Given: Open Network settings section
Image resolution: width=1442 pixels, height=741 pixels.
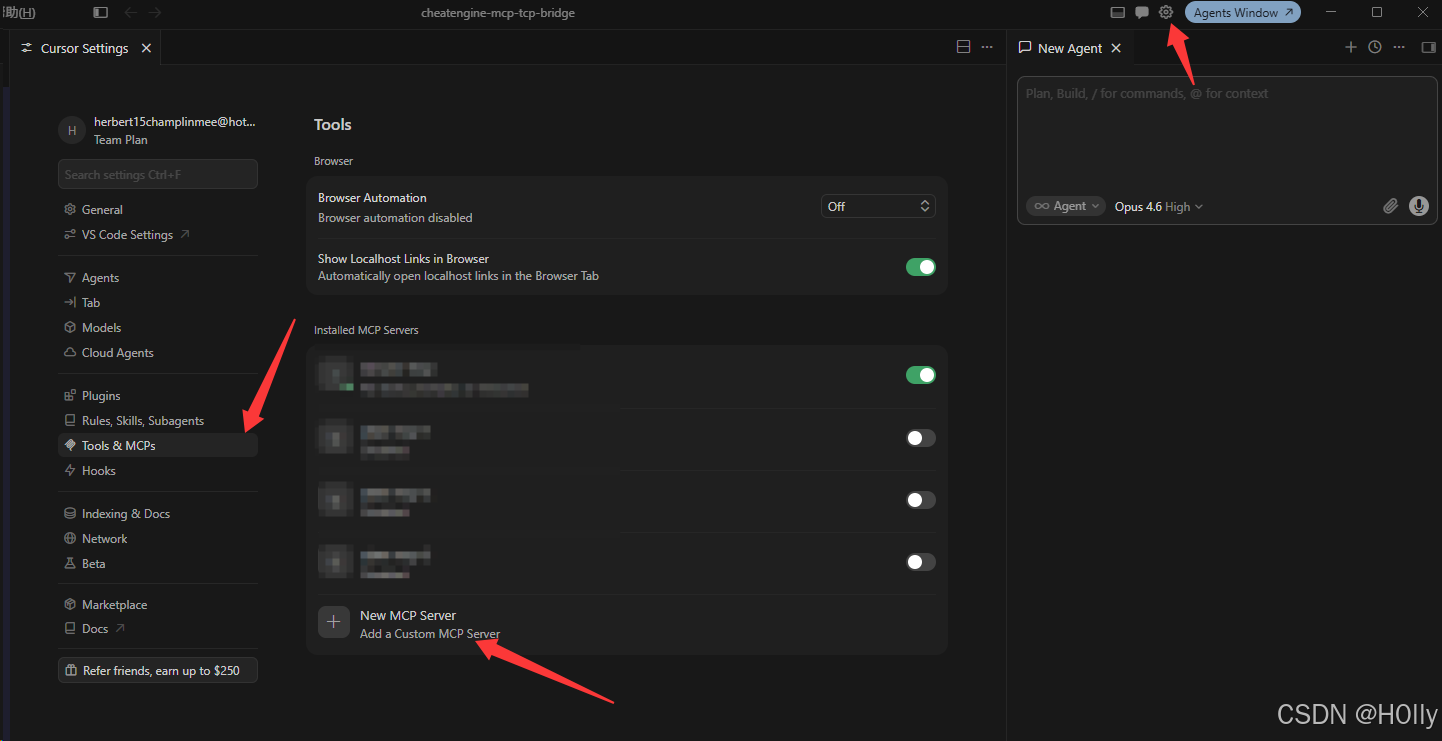Looking at the screenshot, I should (x=158, y=539).
